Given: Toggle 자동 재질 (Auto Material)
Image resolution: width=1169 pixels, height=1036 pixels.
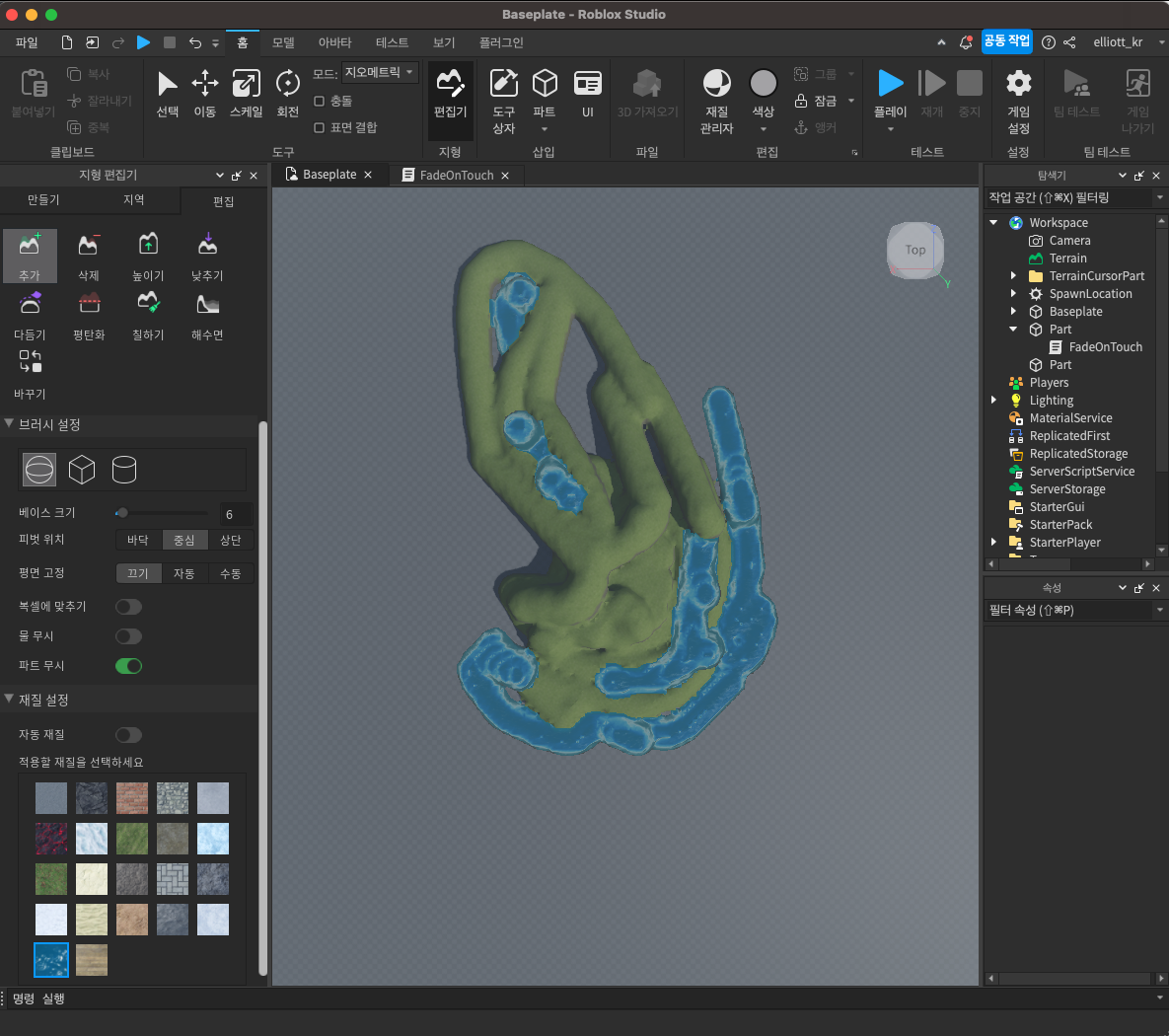Looking at the screenshot, I should (128, 735).
